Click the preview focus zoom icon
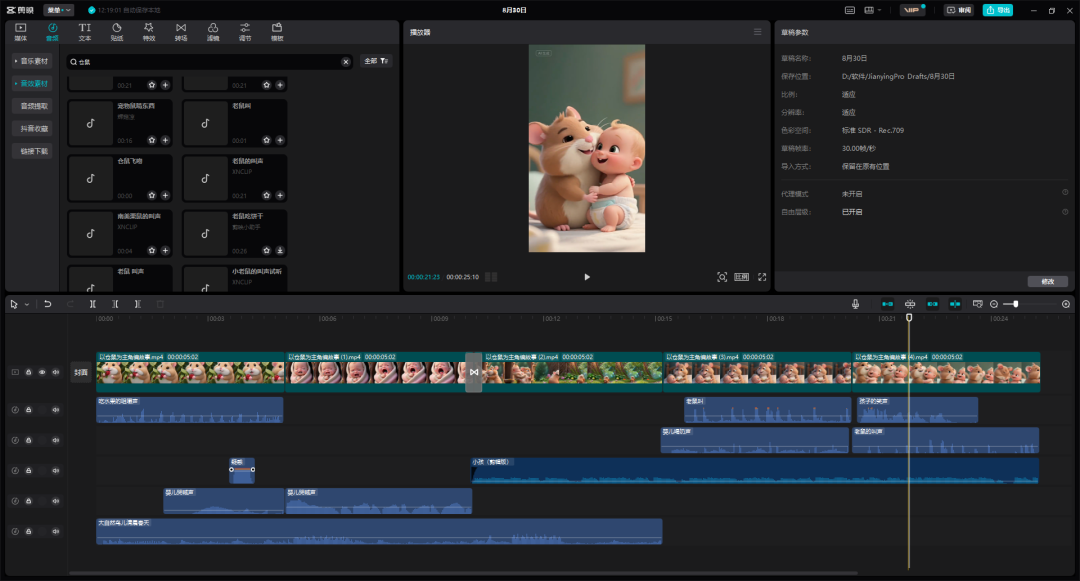 click(x=722, y=277)
